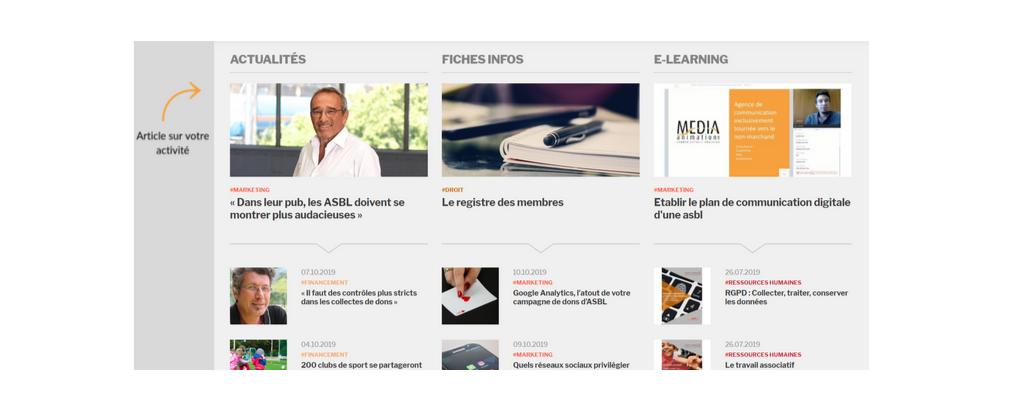Open the FICHES INFOS section heading
This screenshot has height=411, width=1024.
(483, 59)
